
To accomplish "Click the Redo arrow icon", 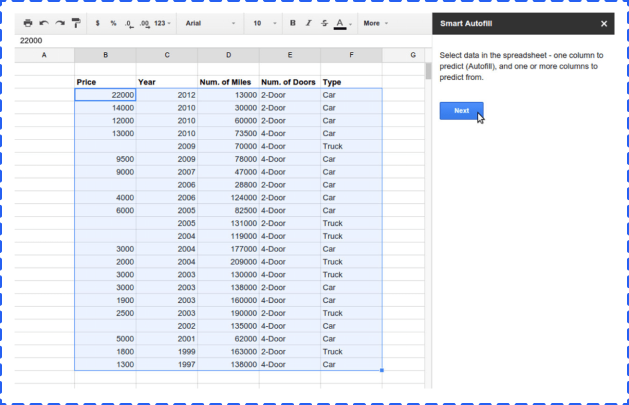I will (x=60, y=22).
